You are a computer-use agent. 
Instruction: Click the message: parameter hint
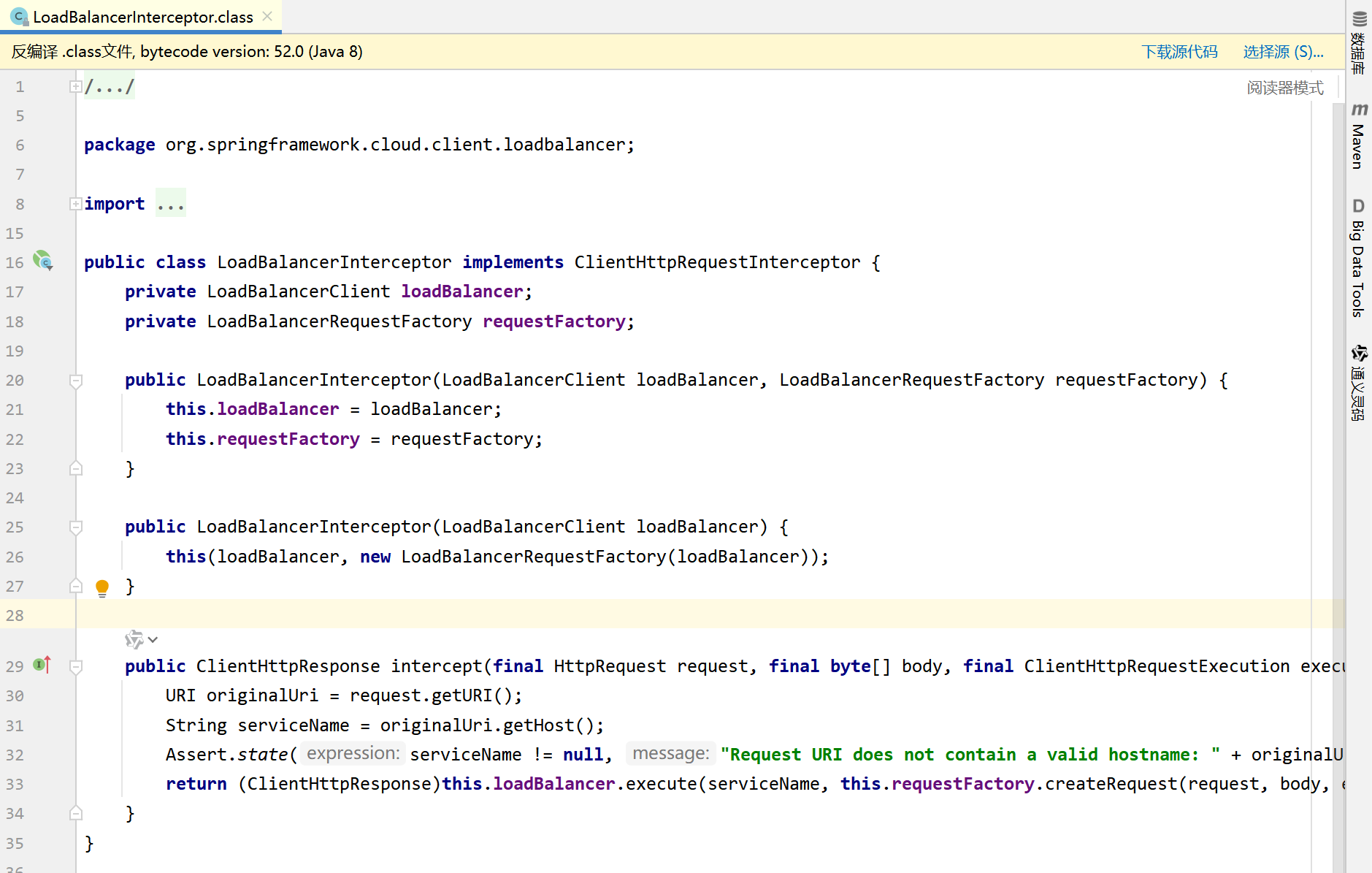pos(670,753)
